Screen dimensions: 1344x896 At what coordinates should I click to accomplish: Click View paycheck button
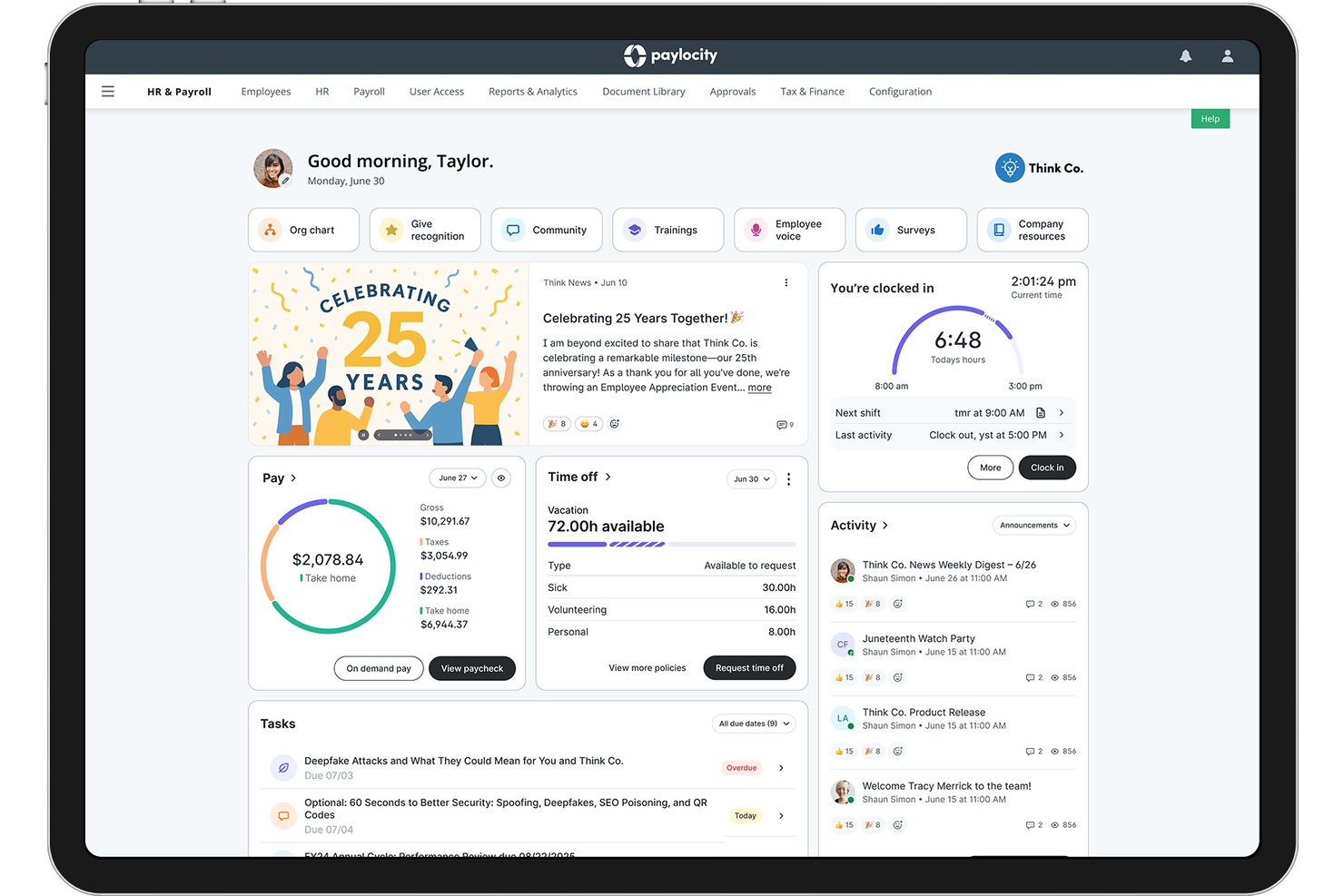coord(472,668)
